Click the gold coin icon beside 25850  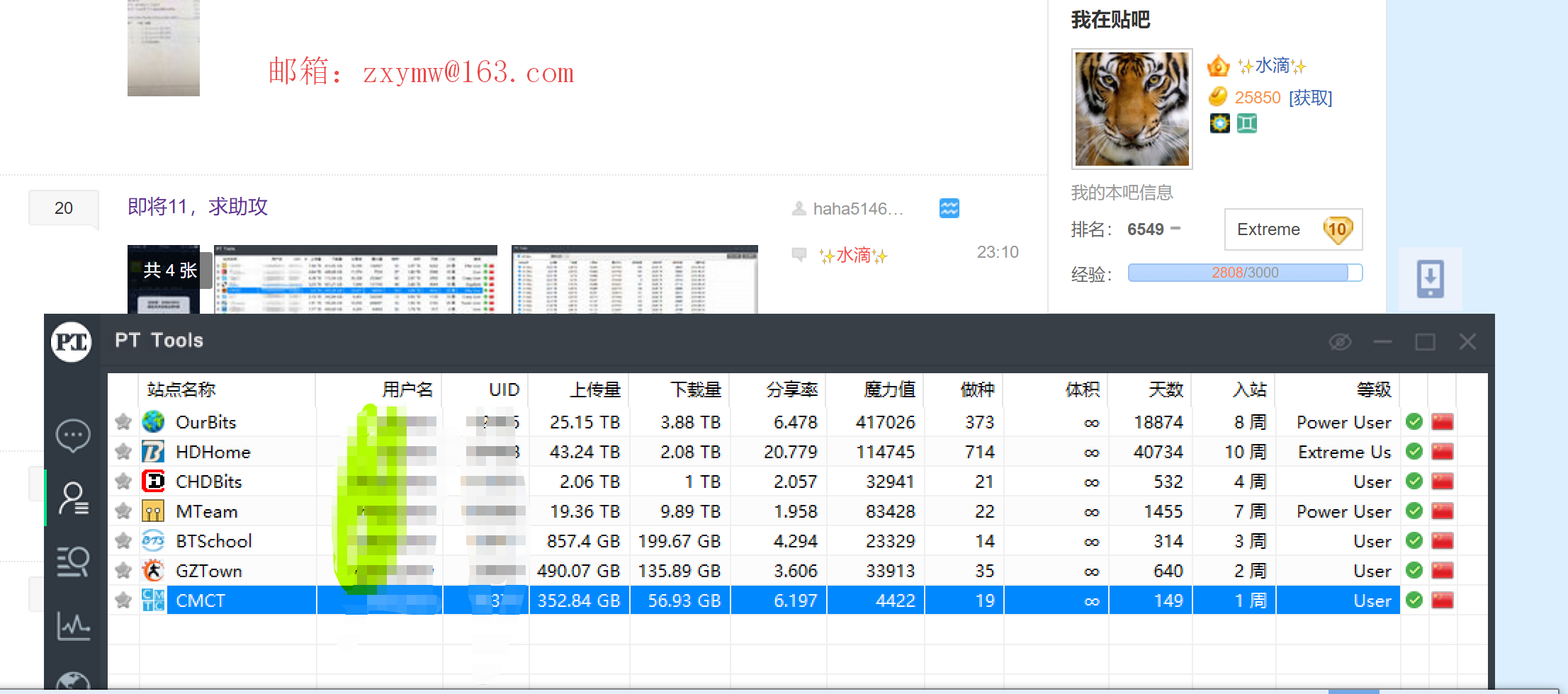pos(1218,96)
